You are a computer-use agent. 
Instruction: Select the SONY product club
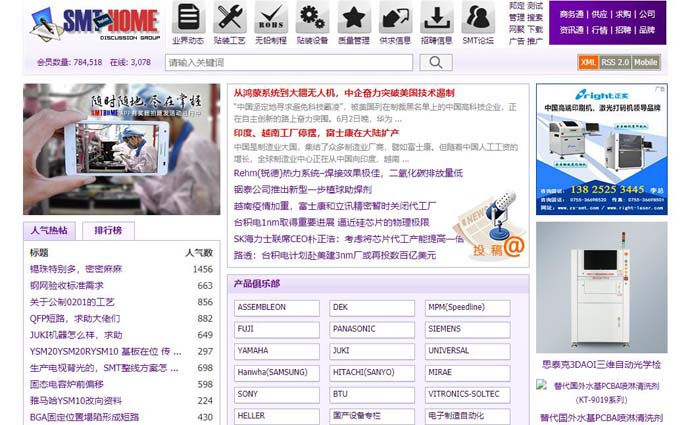[277, 395]
